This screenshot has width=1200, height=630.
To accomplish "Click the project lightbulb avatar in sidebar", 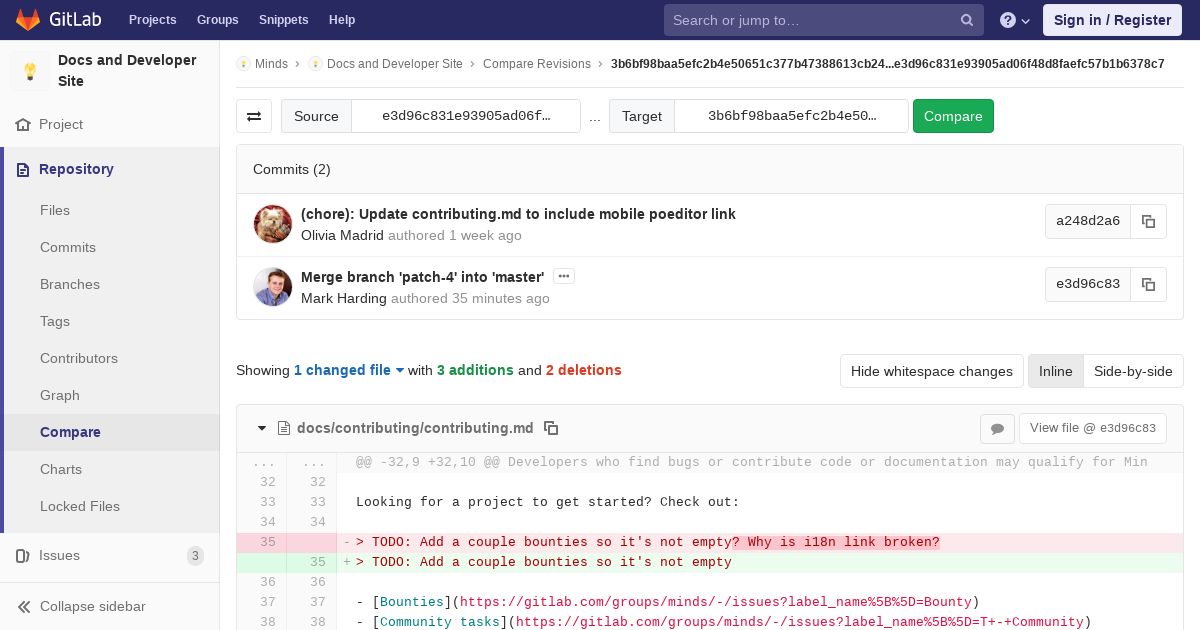I will point(30,71).
